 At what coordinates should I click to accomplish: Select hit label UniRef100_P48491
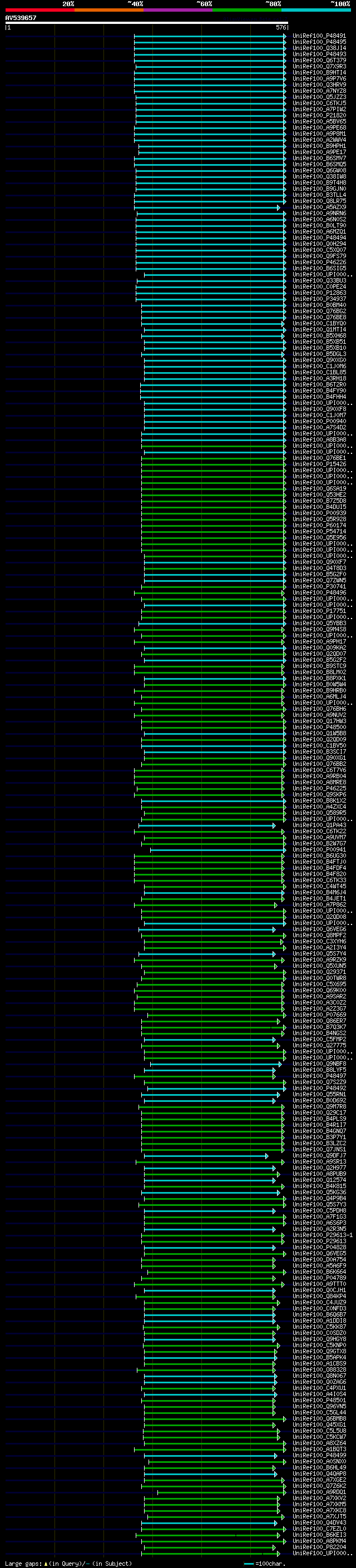click(319, 36)
